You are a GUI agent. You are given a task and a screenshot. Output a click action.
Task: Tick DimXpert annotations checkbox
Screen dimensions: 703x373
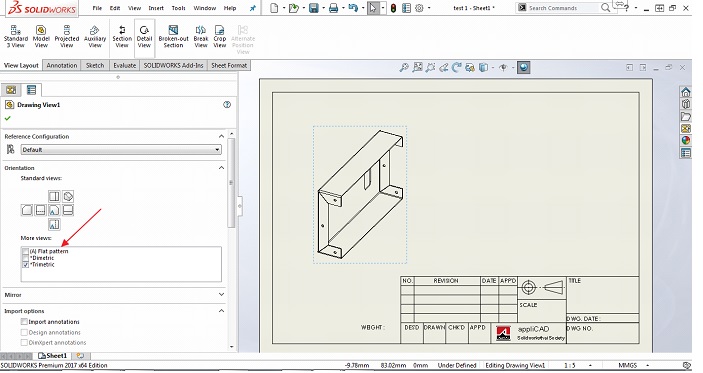[x=24, y=343]
